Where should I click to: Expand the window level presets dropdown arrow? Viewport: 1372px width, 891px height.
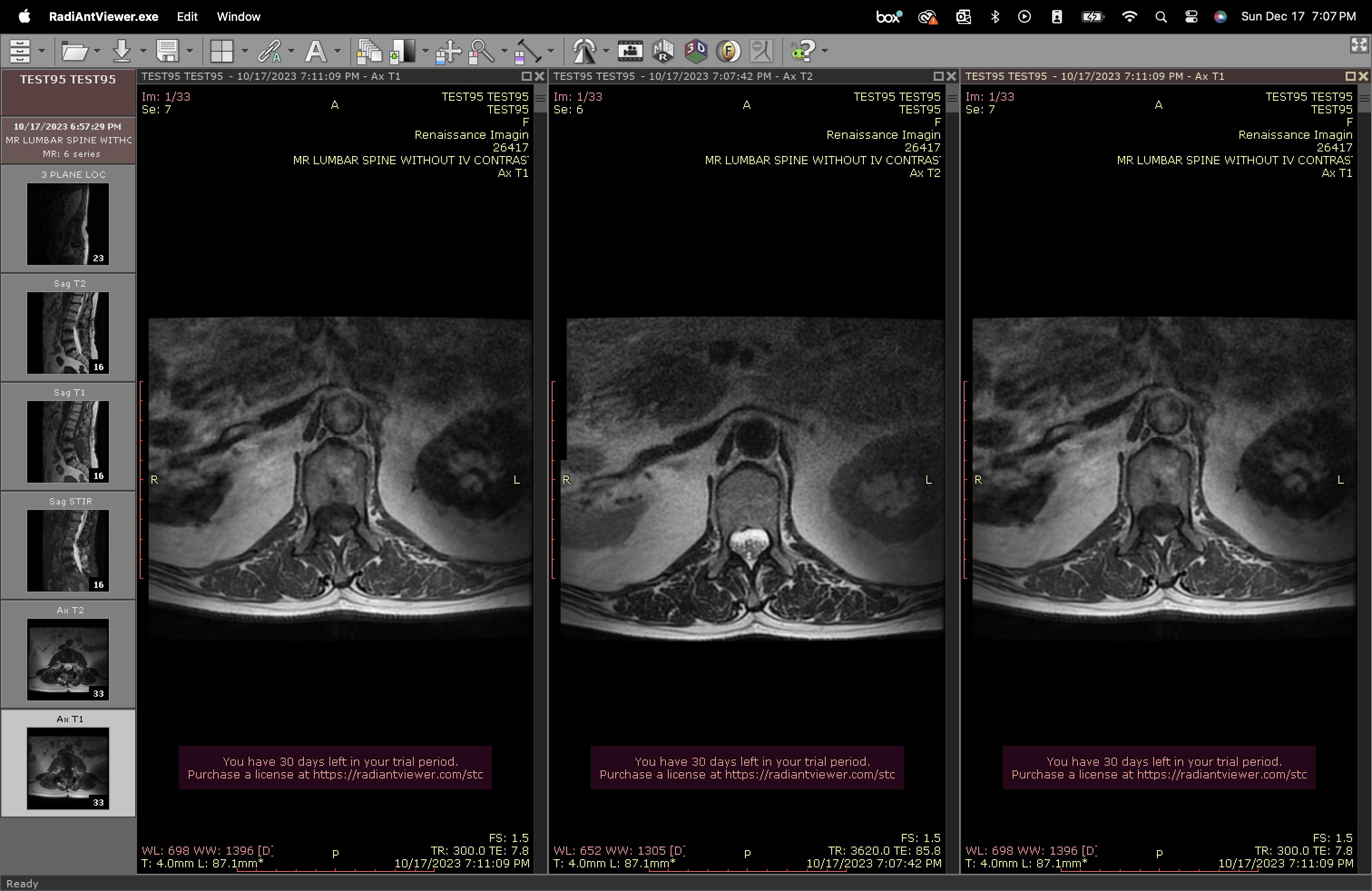point(426,51)
